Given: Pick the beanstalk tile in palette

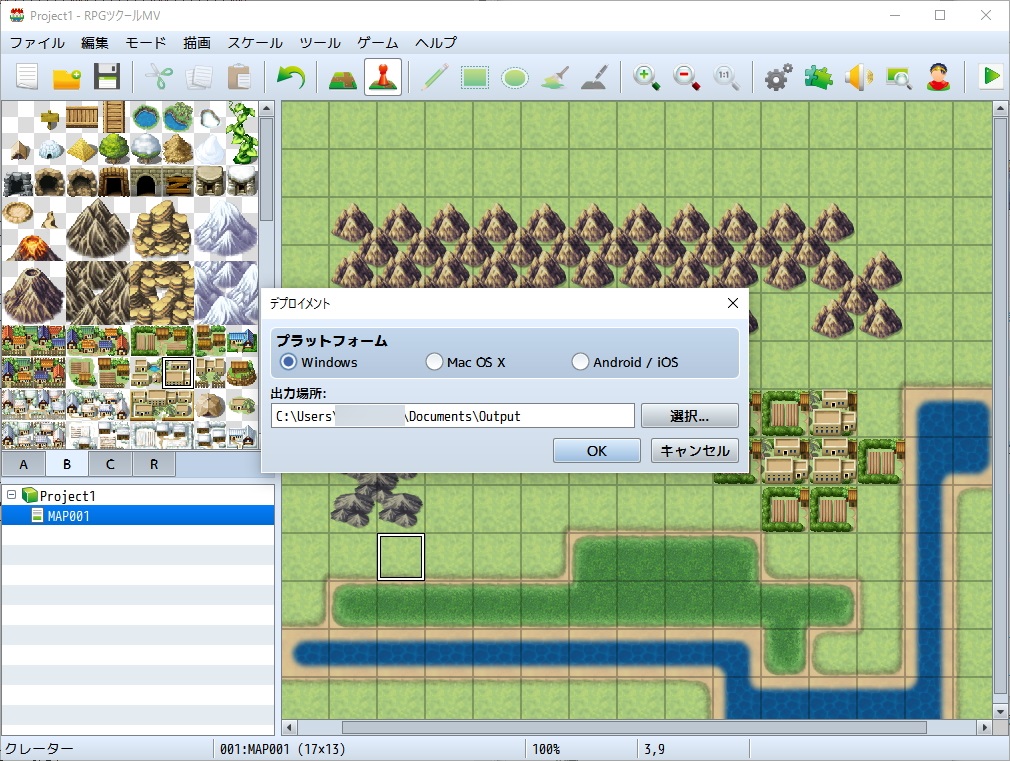Looking at the screenshot, I should click(242, 133).
